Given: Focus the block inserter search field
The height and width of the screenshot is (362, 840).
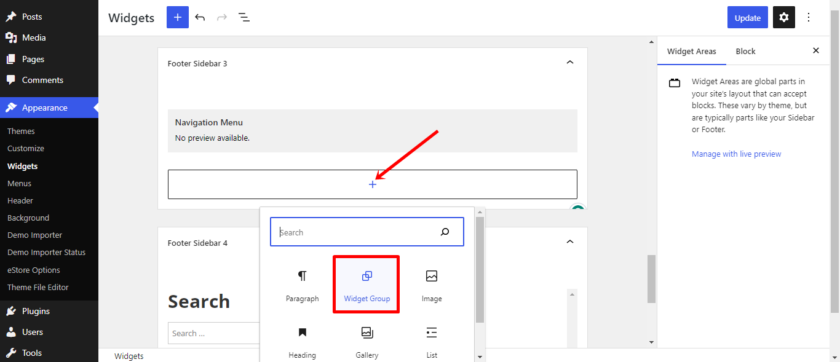Looking at the screenshot, I should tap(367, 232).
